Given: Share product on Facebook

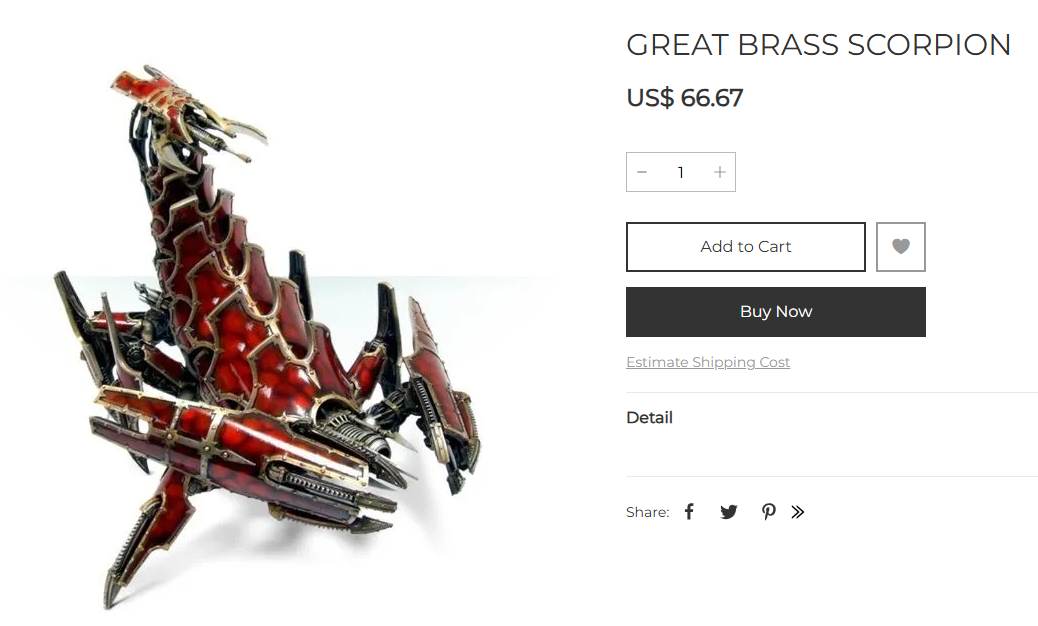Looking at the screenshot, I should point(689,512).
